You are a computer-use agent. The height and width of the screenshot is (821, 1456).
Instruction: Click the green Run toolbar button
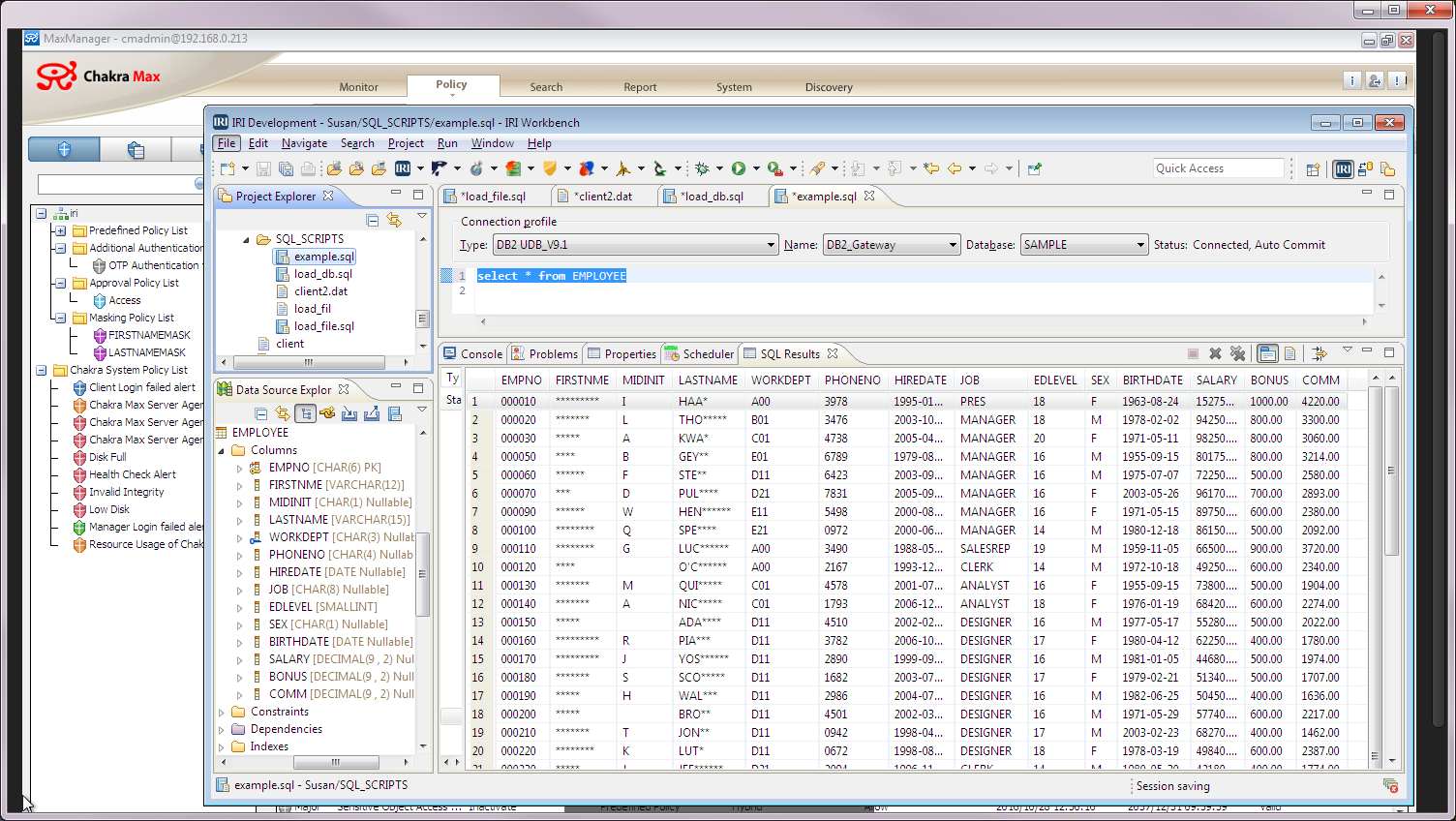click(x=739, y=168)
